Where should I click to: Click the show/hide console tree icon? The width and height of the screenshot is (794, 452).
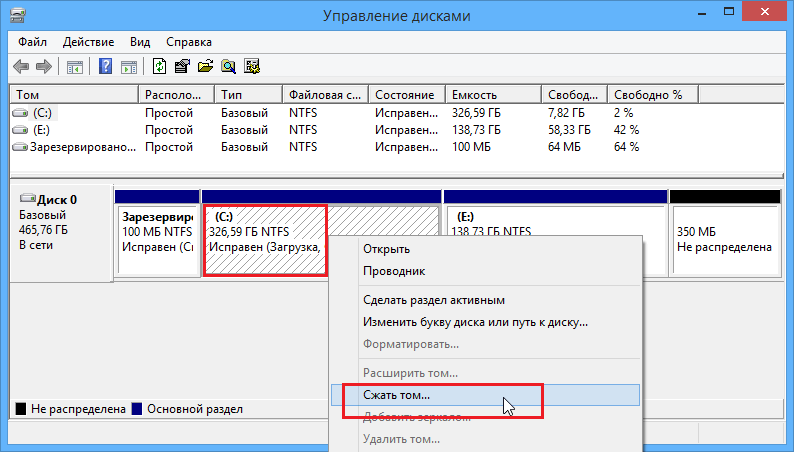pos(75,67)
